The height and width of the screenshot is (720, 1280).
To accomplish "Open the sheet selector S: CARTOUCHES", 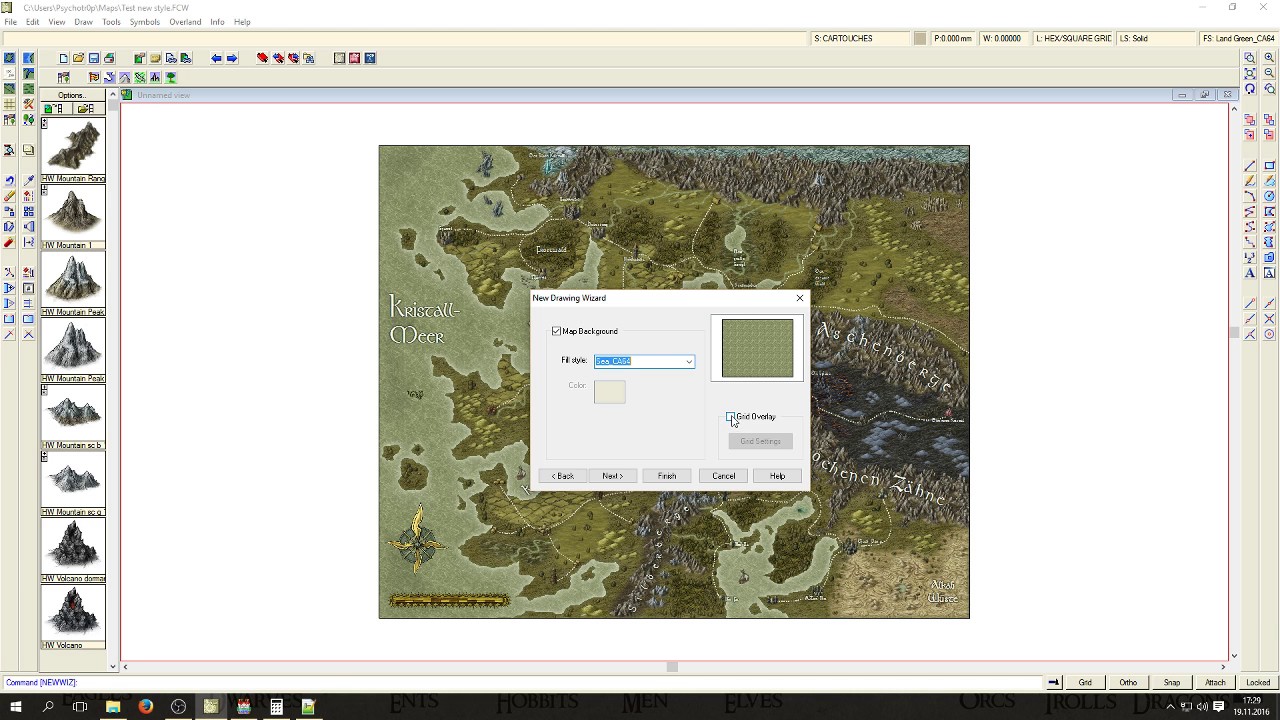I will point(860,38).
